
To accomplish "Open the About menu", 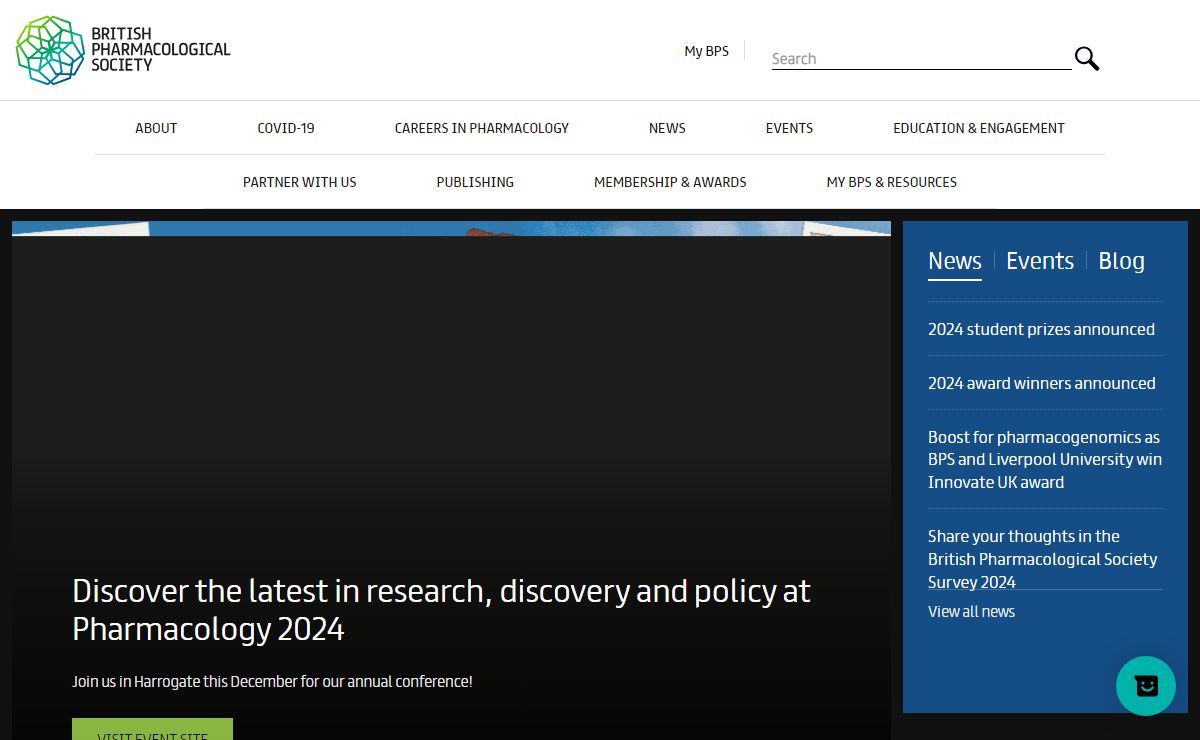I will [x=156, y=128].
